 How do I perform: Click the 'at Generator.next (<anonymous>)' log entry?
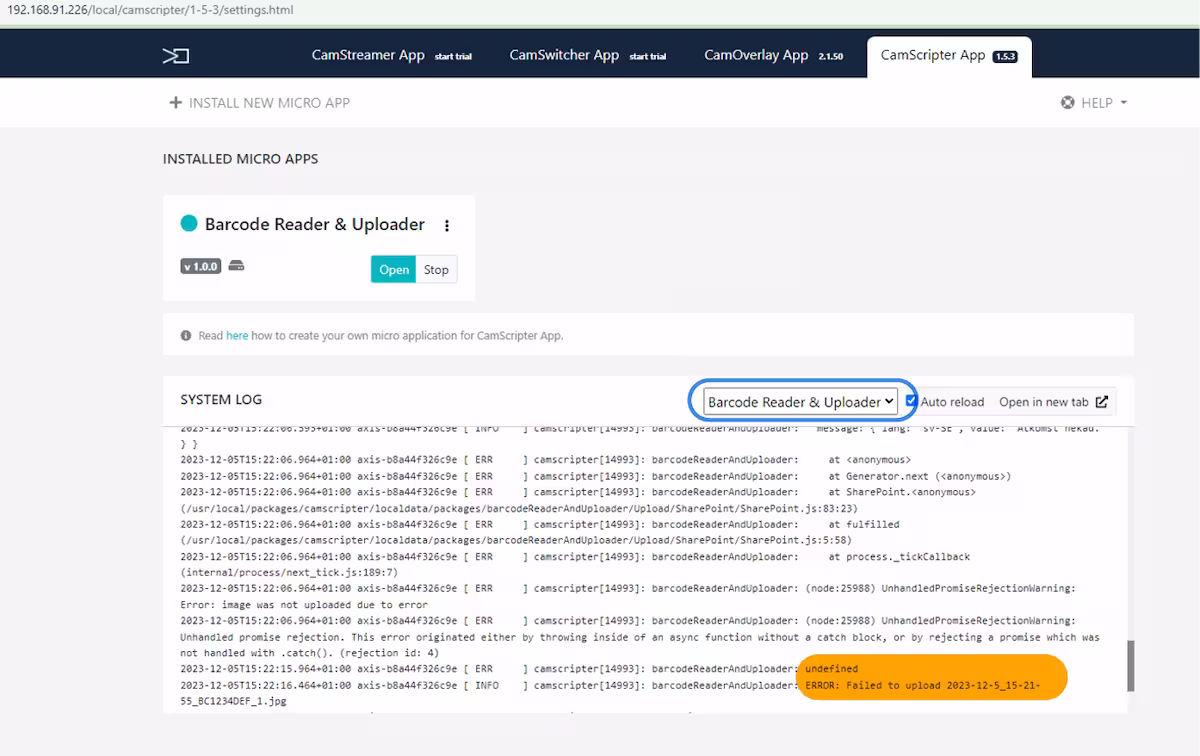[x=919, y=476]
